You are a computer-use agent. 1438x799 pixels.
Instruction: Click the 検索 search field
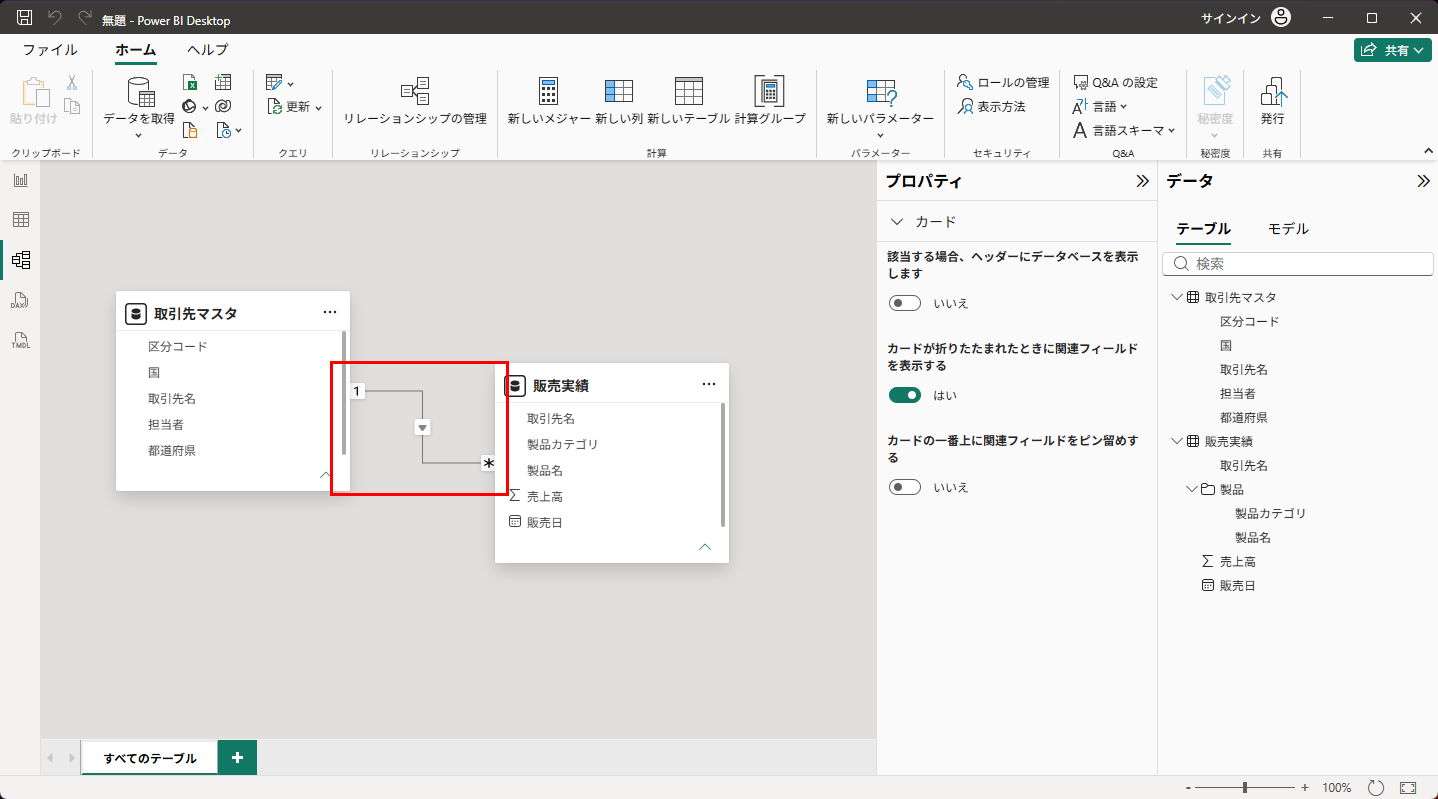[x=1298, y=264]
